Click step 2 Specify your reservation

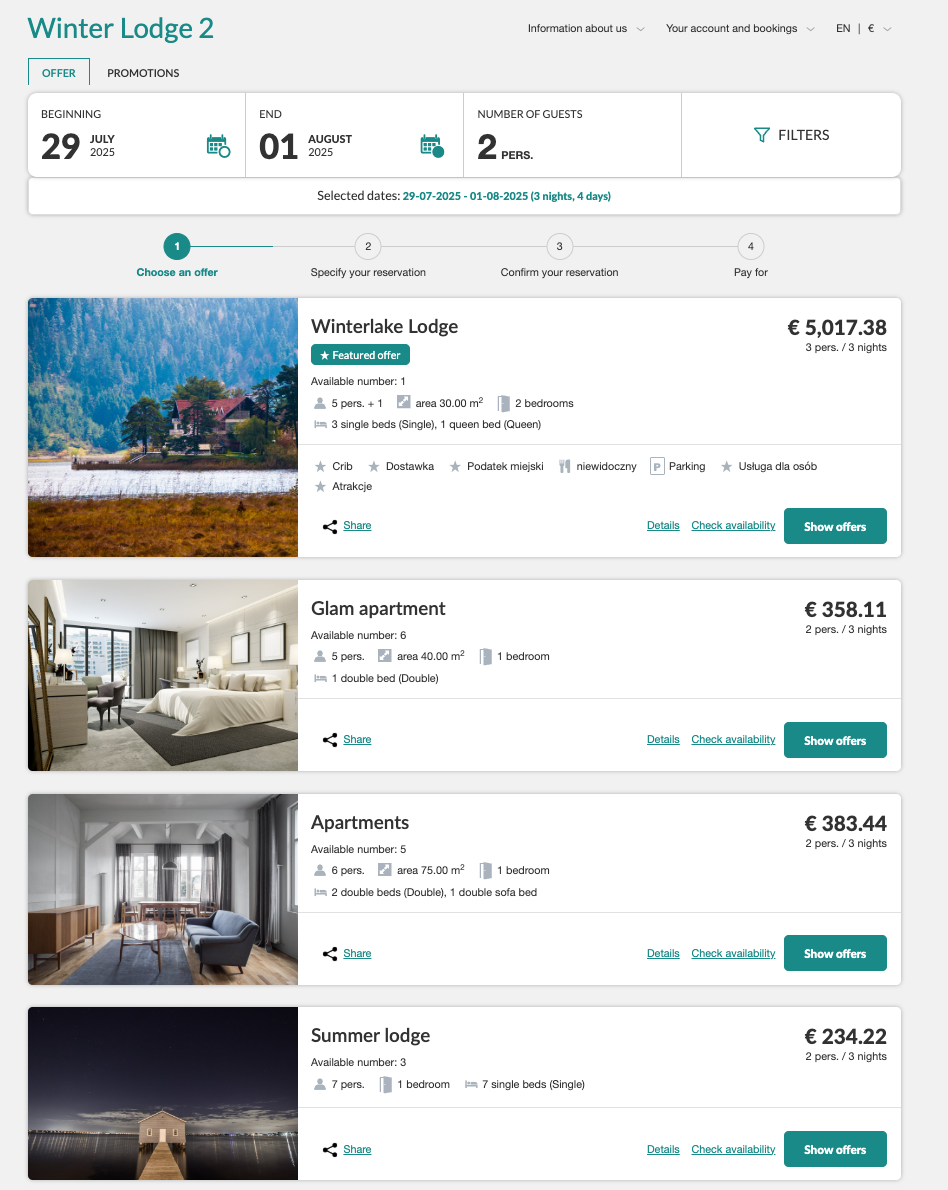368,247
